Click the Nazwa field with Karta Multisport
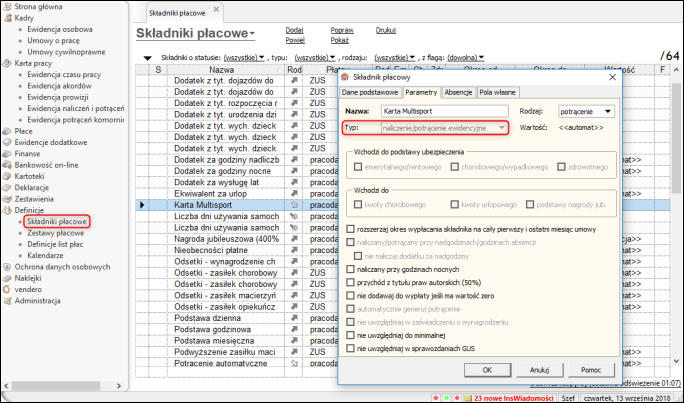This screenshot has width=684, height=403. [x=445, y=111]
